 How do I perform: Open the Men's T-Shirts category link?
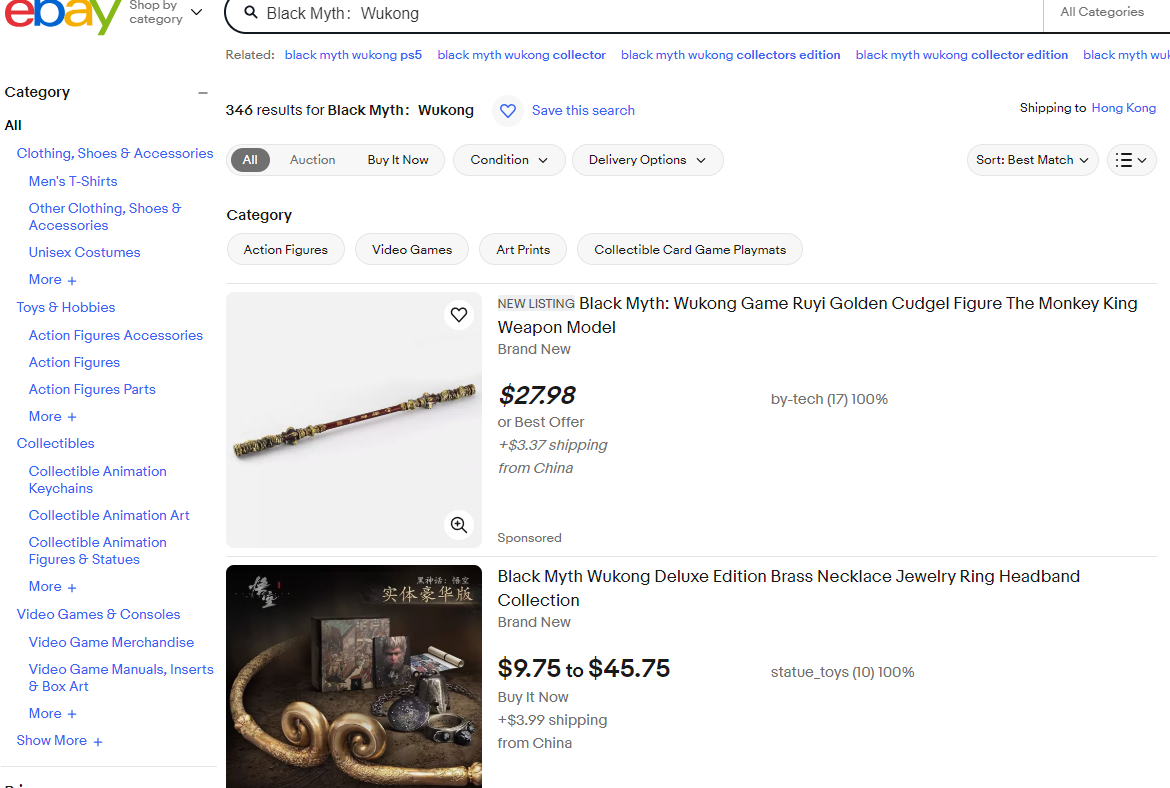click(x=73, y=181)
